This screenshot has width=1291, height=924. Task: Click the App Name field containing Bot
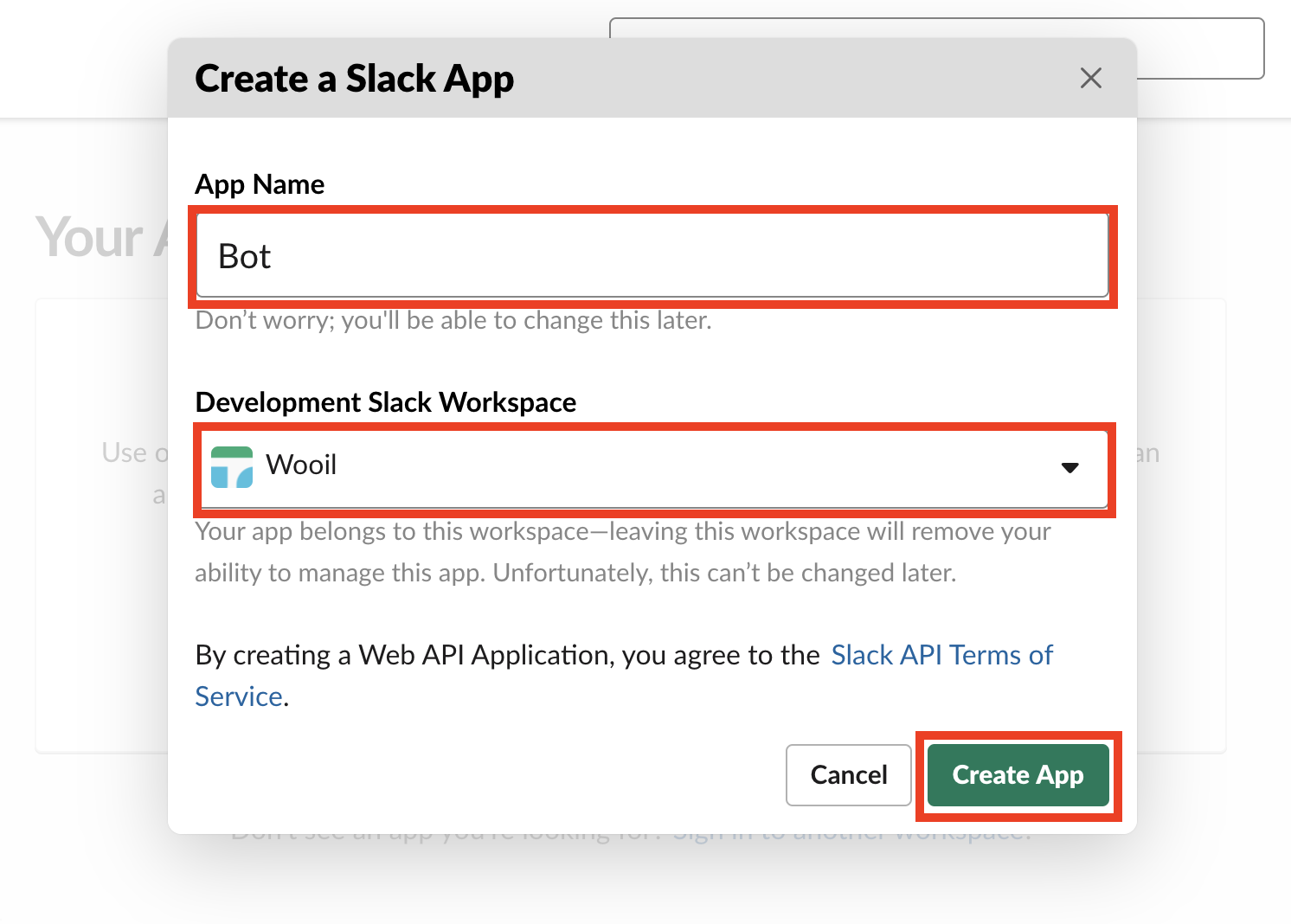pyautogui.click(x=652, y=256)
